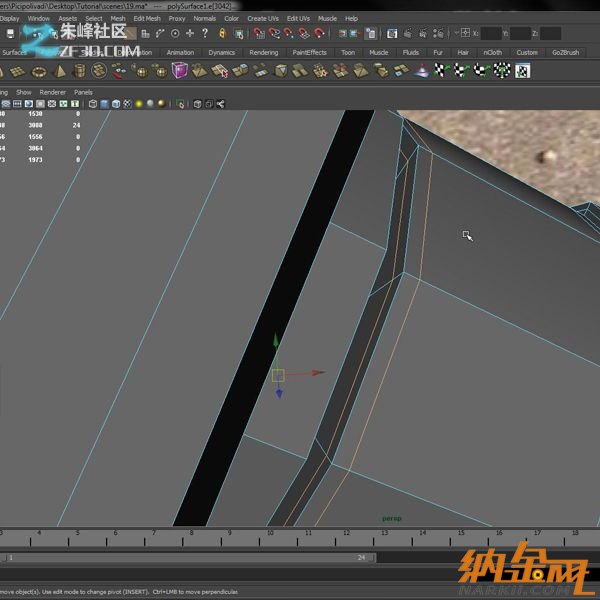Viewport: 600px width, 600px height.
Task: Open the Normals menu
Action: (204, 18)
